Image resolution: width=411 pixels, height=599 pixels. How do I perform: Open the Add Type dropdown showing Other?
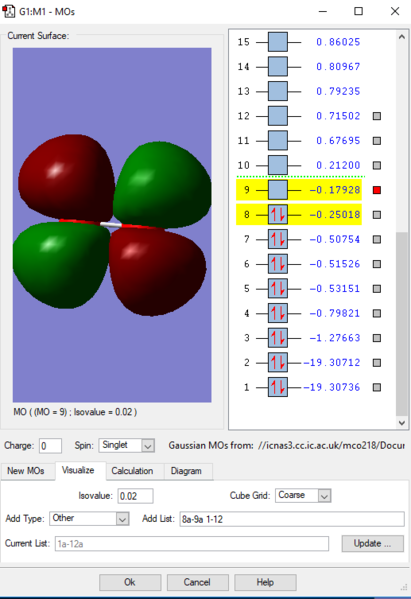click(x=89, y=519)
